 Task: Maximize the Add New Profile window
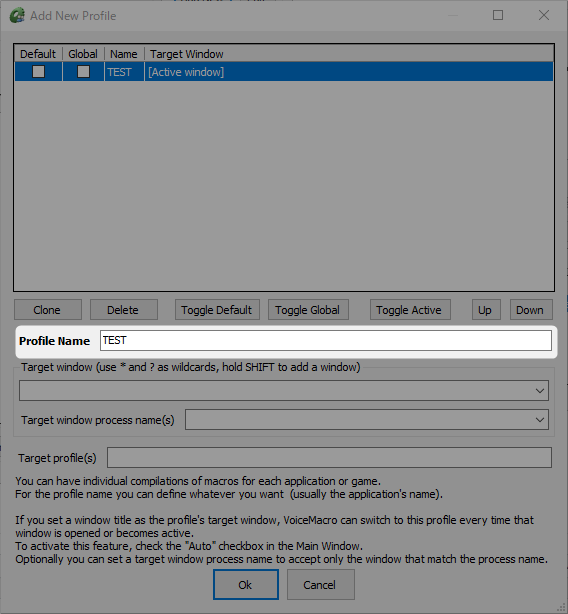[498, 15]
